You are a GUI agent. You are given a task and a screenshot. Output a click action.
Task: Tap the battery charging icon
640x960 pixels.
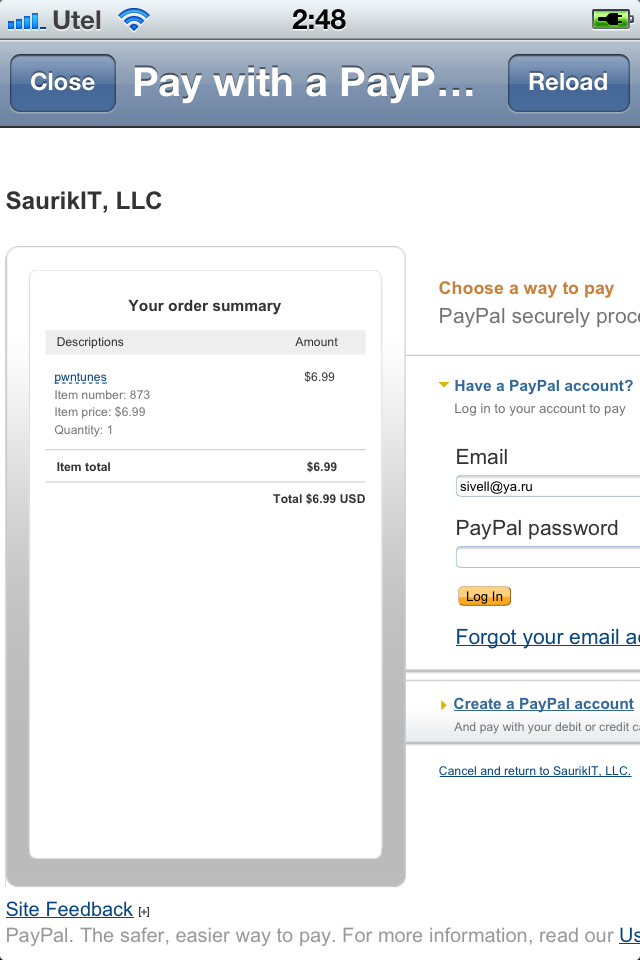coord(610,19)
